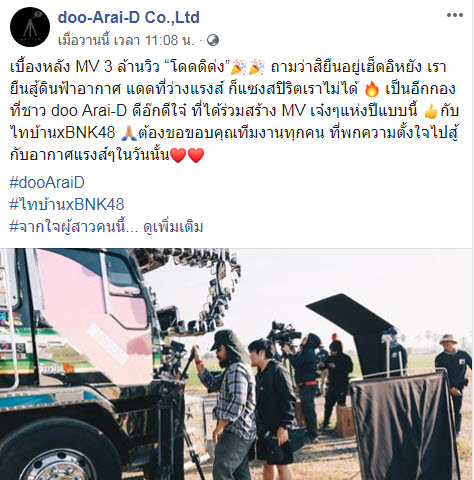Click the post text mentioning โดดดิด่ง

click(233, 111)
